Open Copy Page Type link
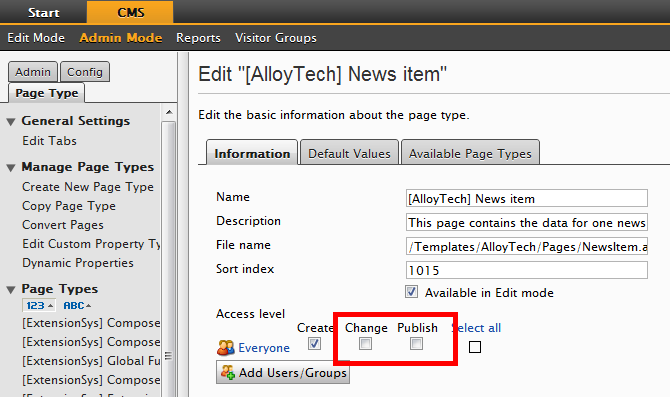This screenshot has height=397, width=670. (x=69, y=206)
